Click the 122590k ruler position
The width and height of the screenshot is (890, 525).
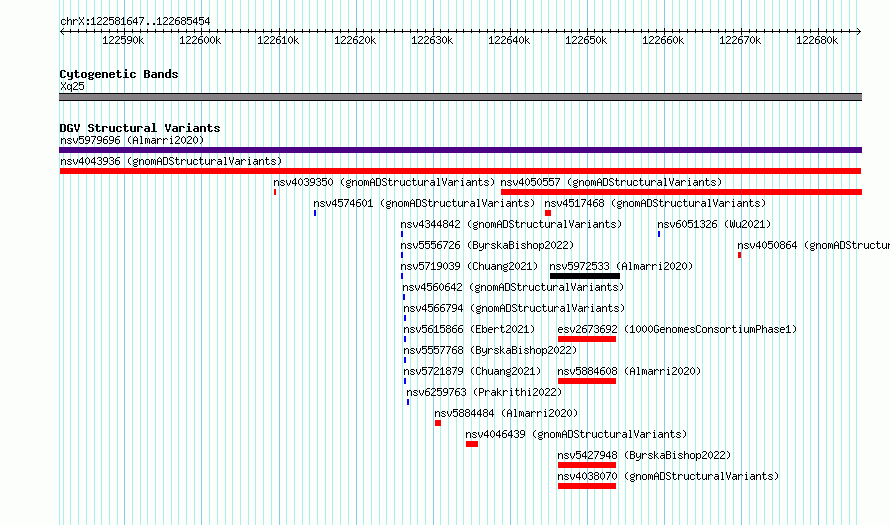123,40
